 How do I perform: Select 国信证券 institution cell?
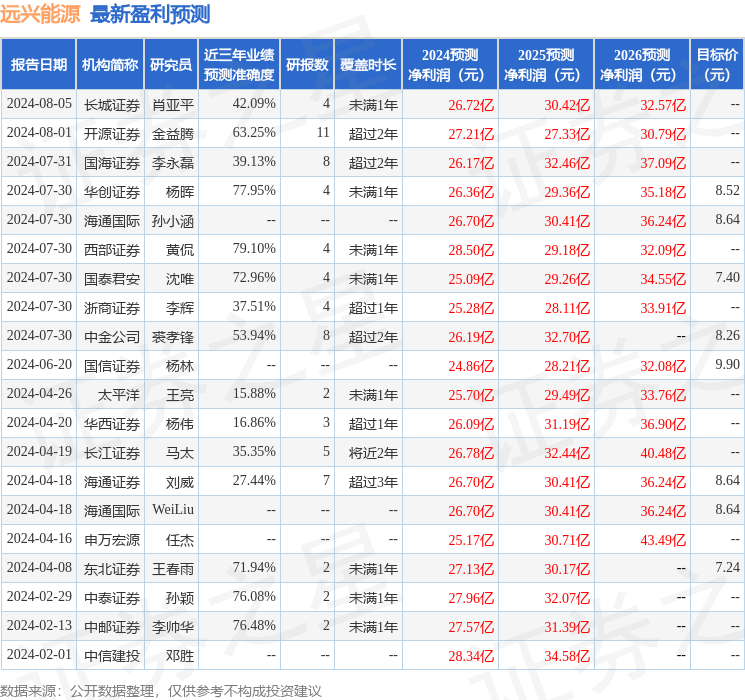(112, 366)
